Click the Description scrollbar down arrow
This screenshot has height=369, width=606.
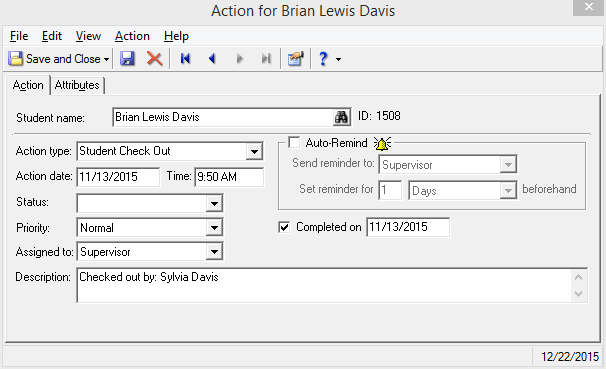(x=579, y=294)
